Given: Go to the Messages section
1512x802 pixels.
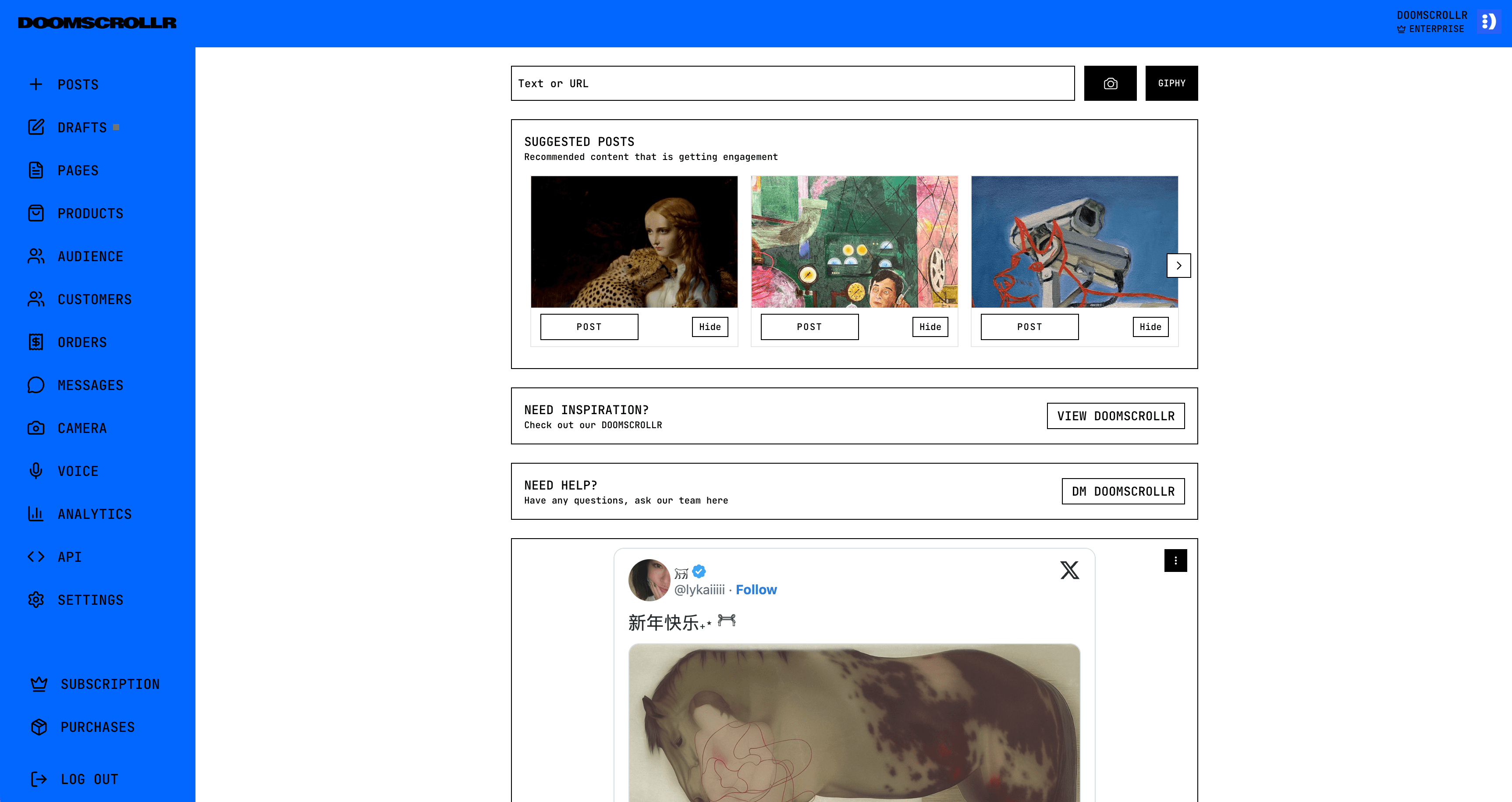Looking at the screenshot, I should pos(89,385).
